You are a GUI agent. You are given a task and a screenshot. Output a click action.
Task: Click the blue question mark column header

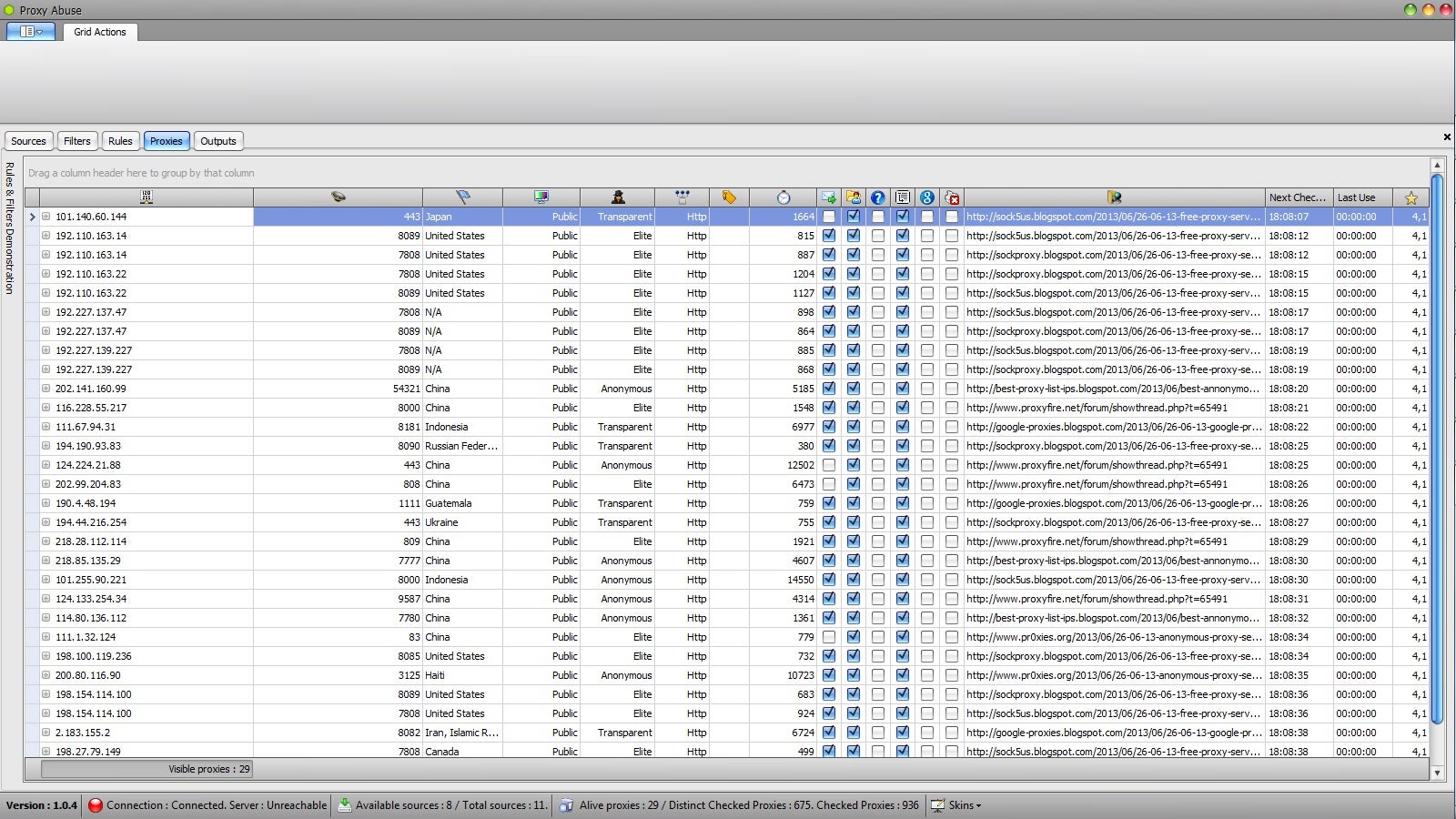tap(877, 197)
